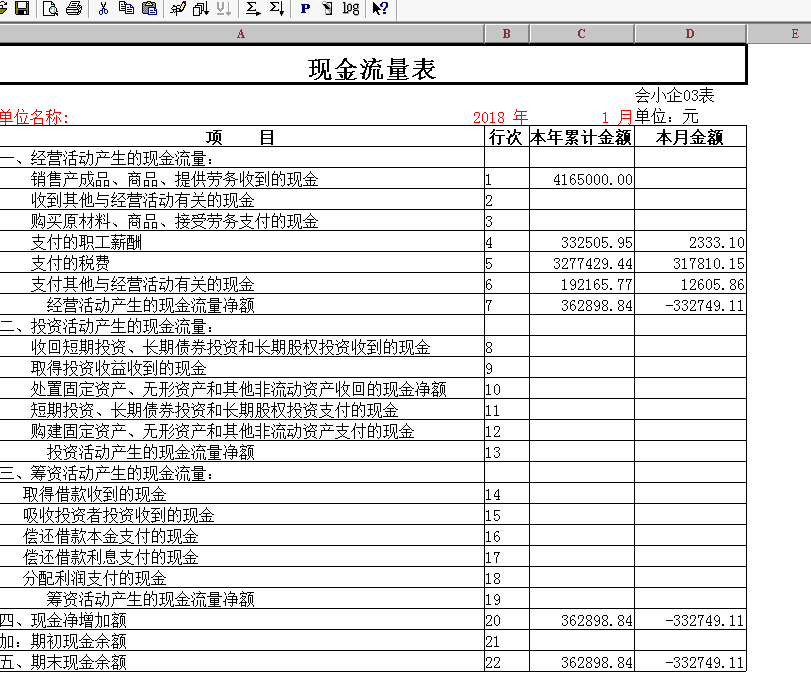This screenshot has height=688, width=811.
Task: Click 二、投资活动产生的现金流量 section row
Action: coord(241,326)
